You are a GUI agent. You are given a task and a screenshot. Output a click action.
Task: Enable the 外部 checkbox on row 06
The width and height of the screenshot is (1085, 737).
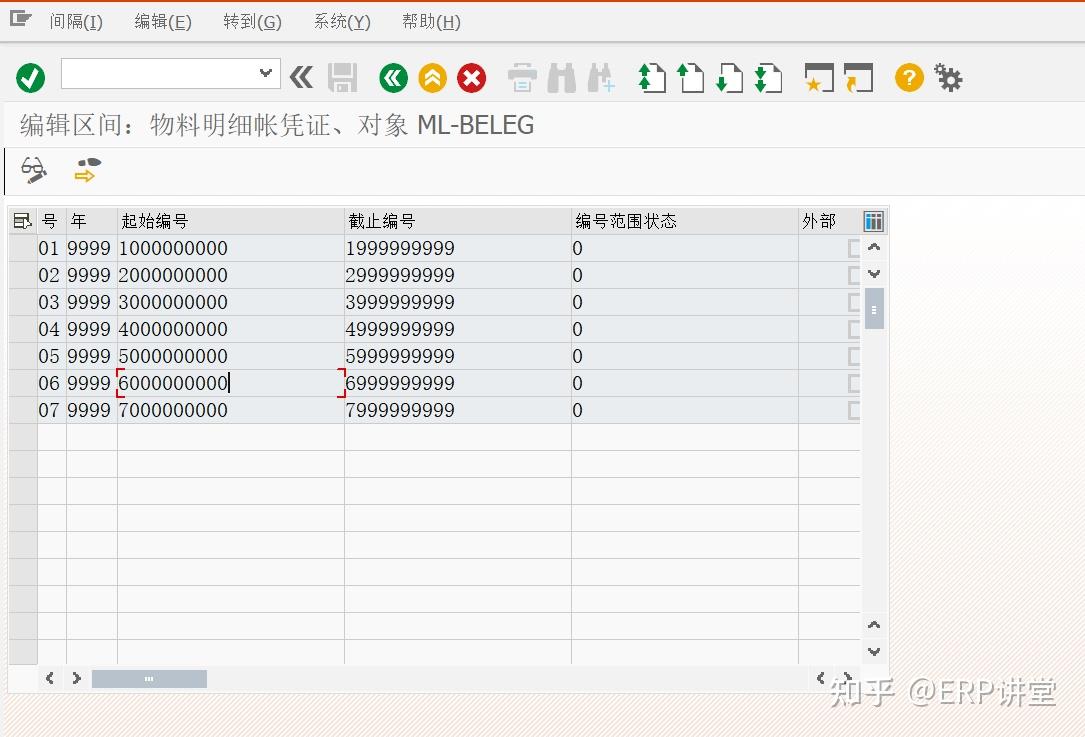852,383
